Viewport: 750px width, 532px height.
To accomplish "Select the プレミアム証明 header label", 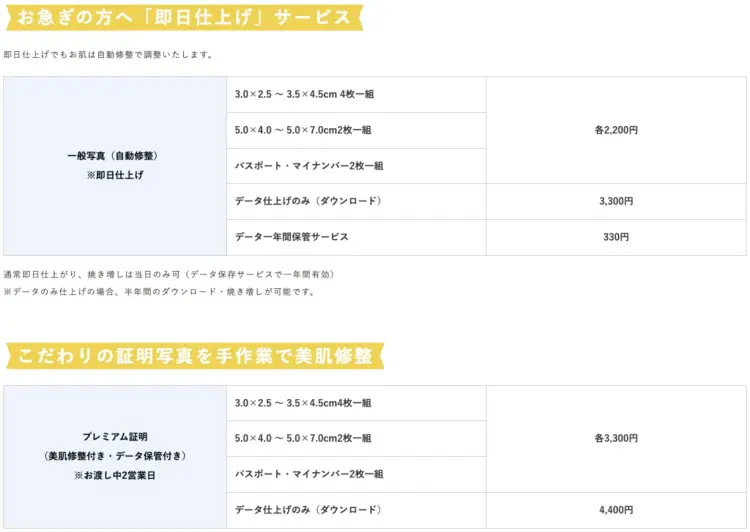I will click(115, 437).
